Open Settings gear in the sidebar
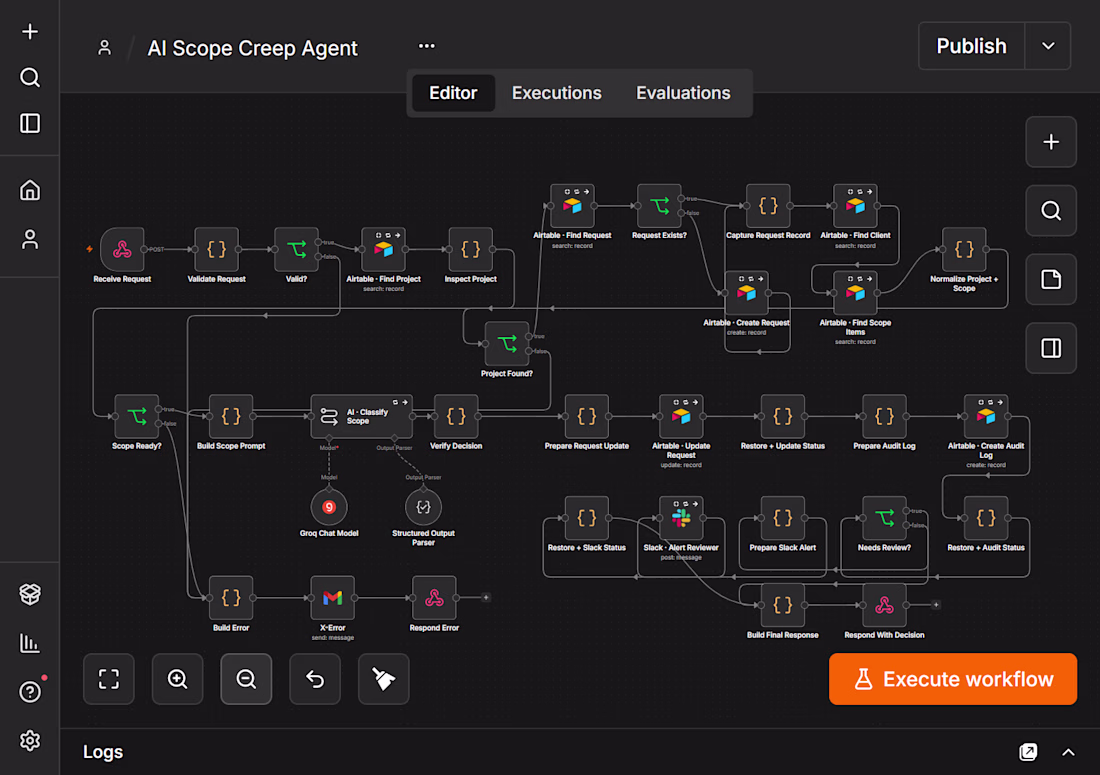This screenshot has width=1100, height=775. (x=29, y=741)
